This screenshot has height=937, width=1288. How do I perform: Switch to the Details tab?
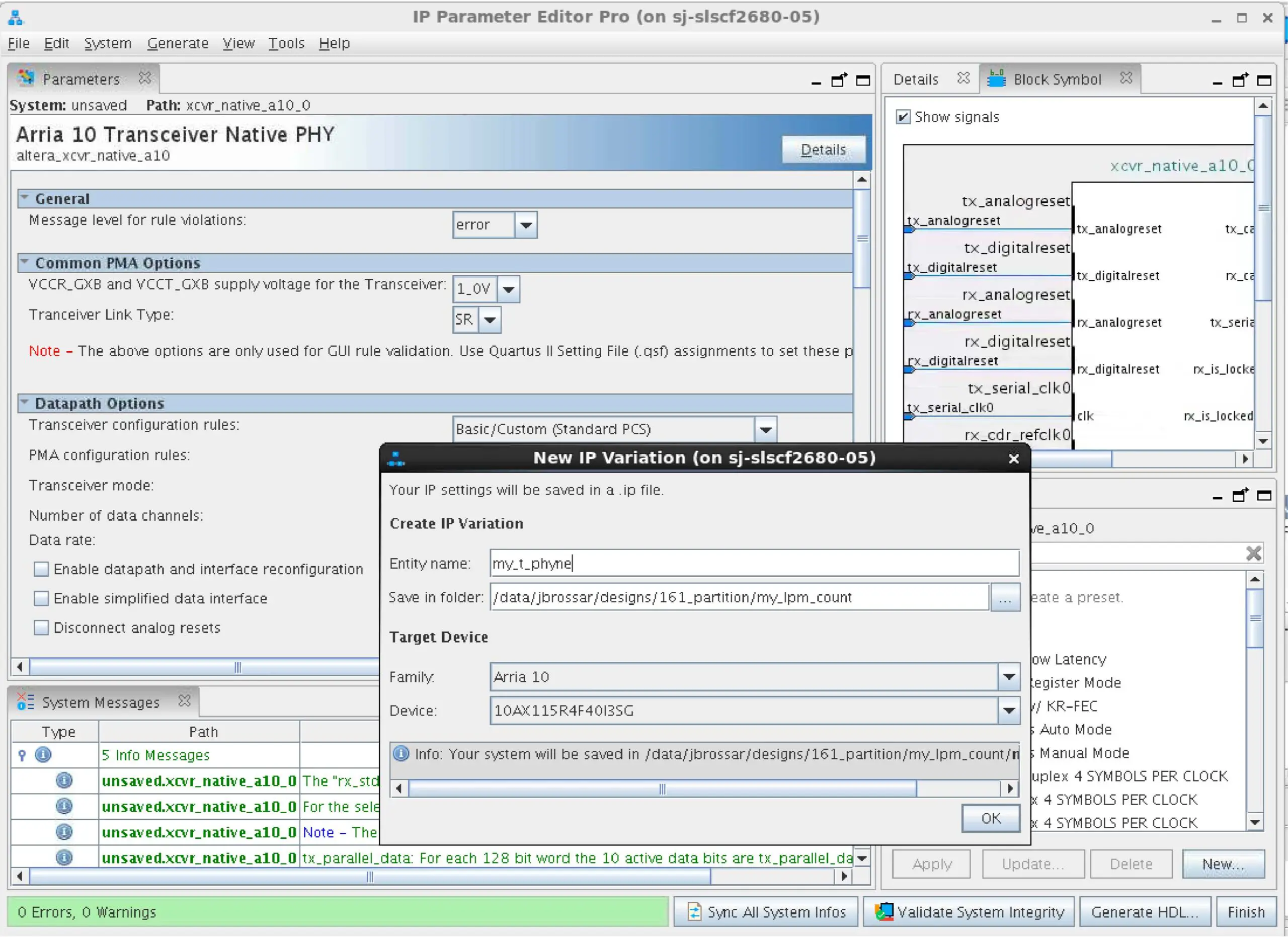tap(916, 79)
